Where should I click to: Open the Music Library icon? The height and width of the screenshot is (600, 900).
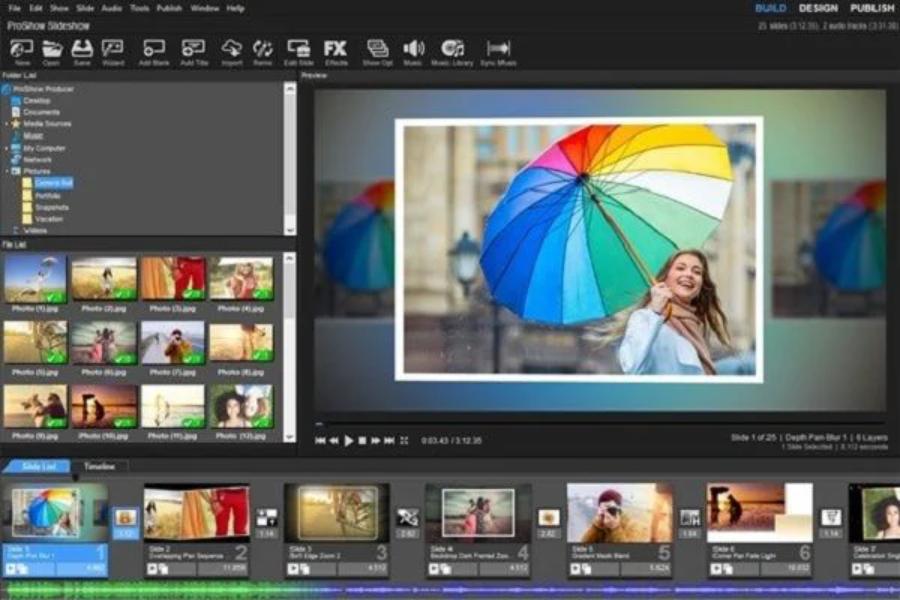[452, 49]
